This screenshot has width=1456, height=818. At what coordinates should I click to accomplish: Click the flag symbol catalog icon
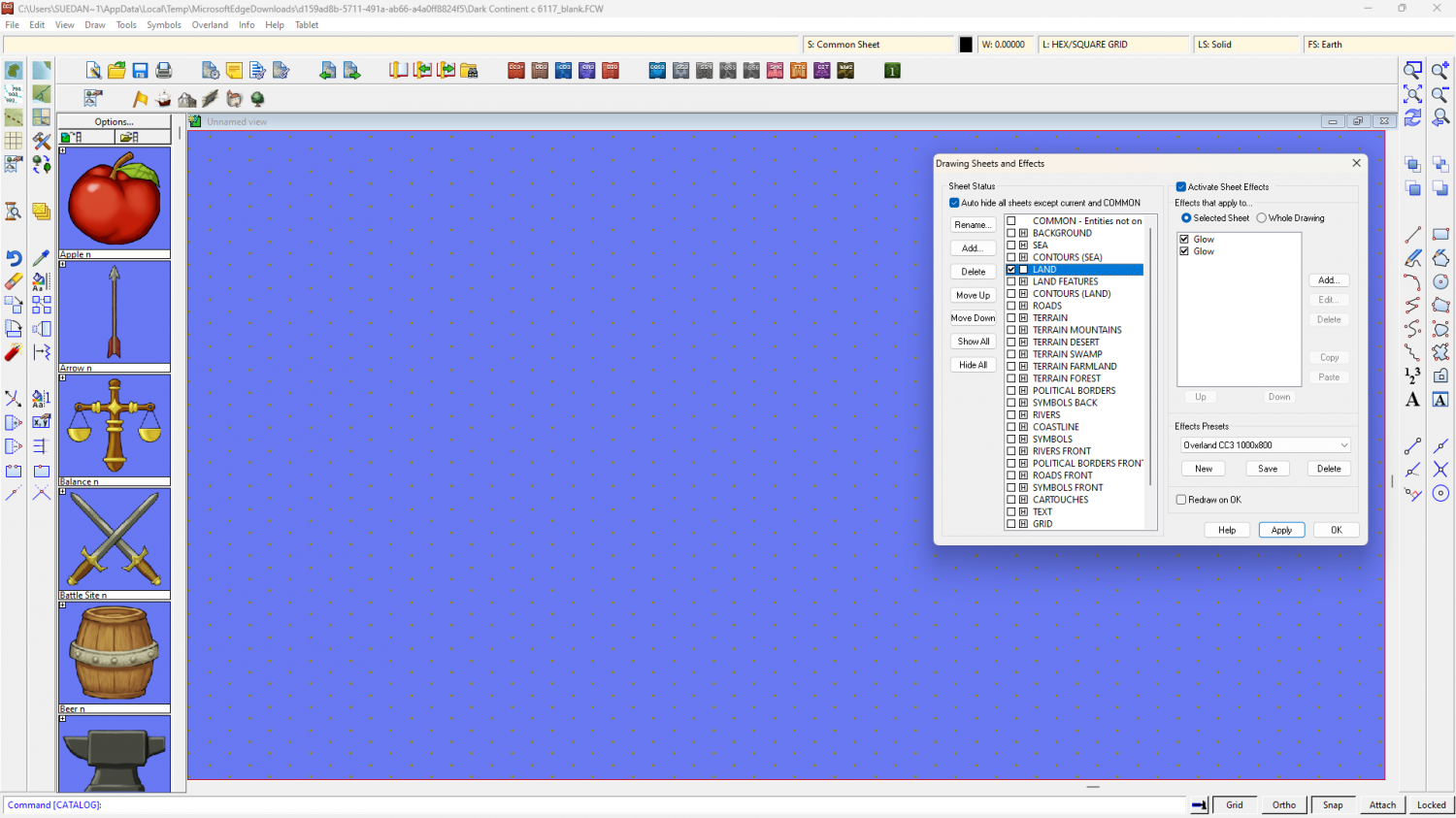coord(140,98)
